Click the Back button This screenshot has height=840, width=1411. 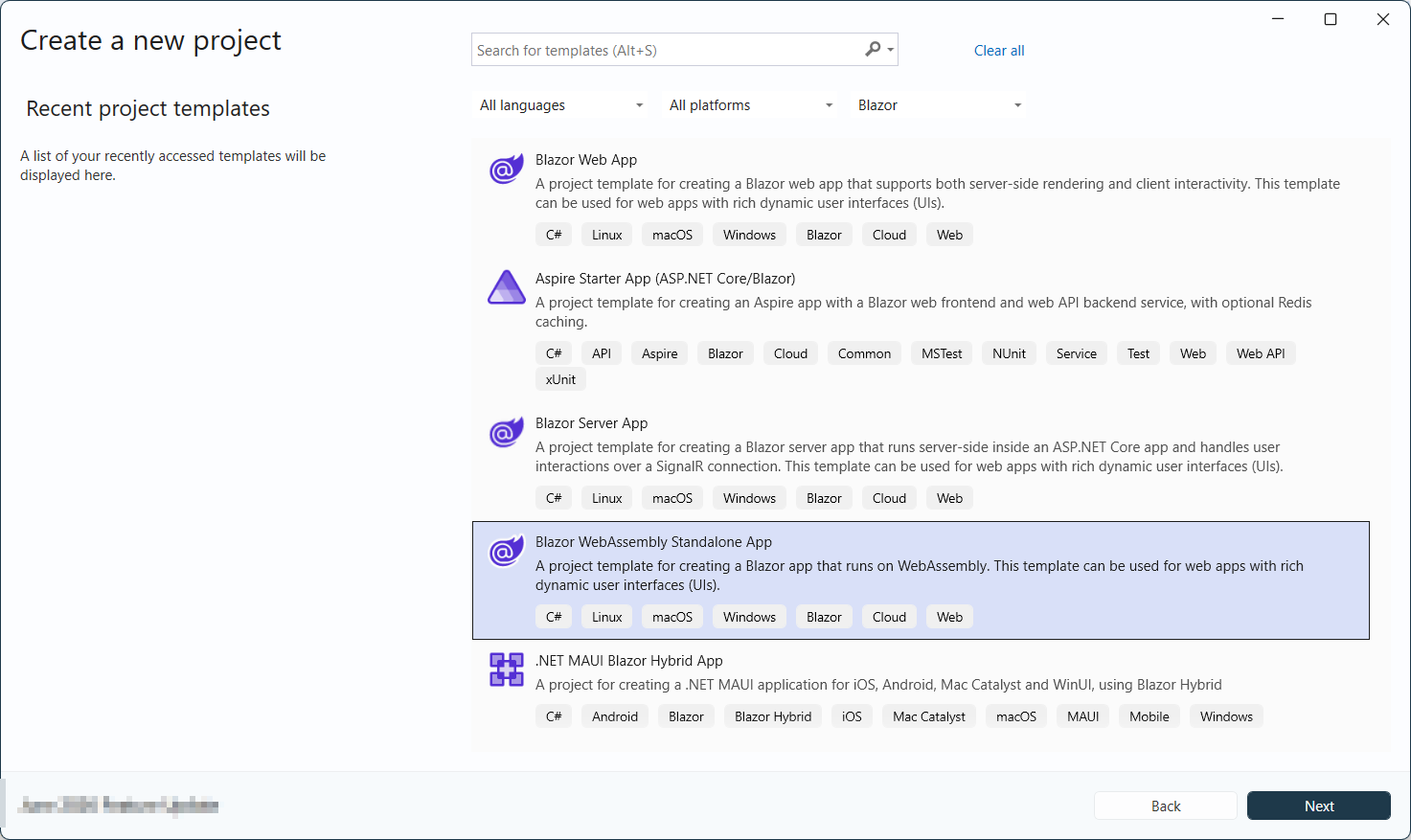click(1166, 806)
